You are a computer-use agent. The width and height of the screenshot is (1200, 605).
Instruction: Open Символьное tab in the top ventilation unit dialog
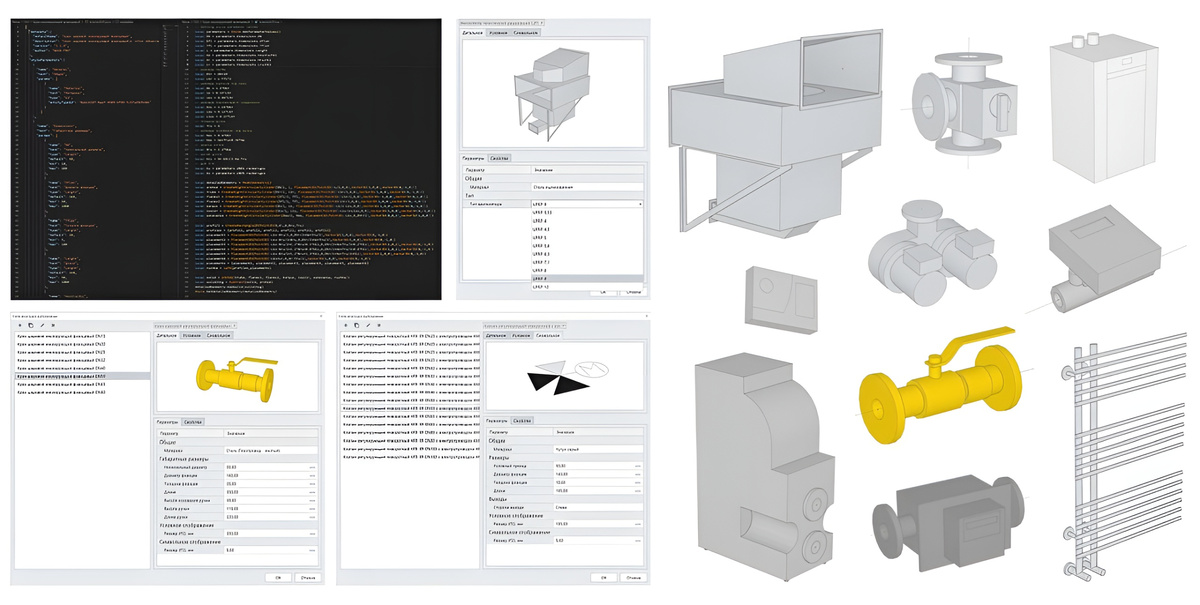(x=525, y=33)
